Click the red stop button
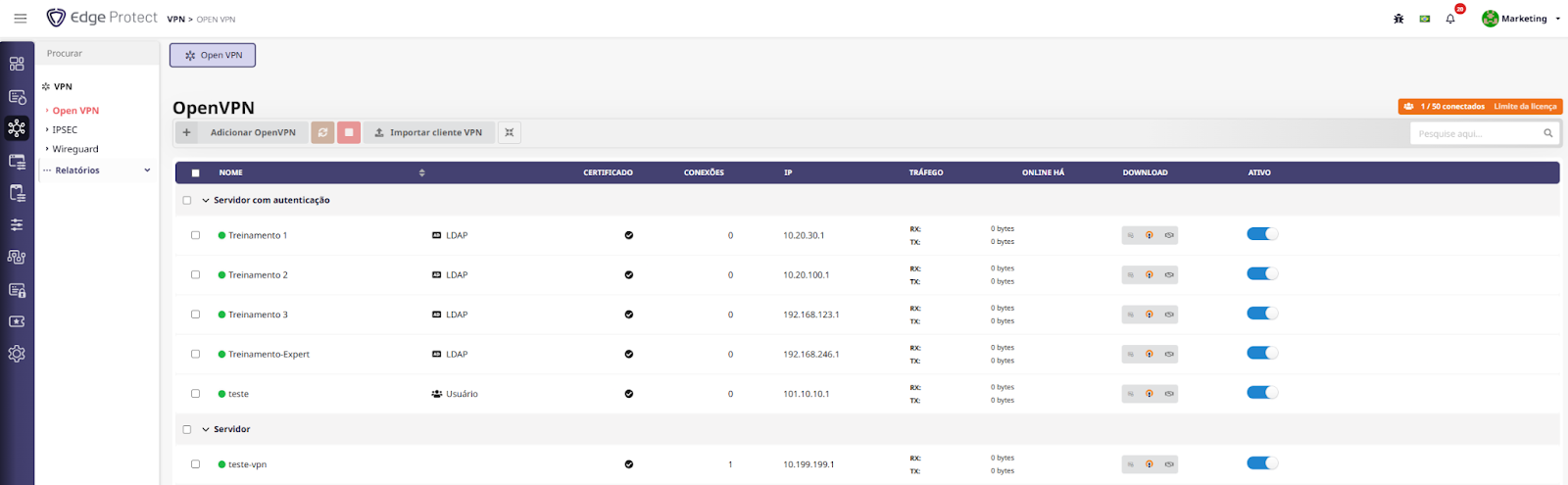 [349, 132]
